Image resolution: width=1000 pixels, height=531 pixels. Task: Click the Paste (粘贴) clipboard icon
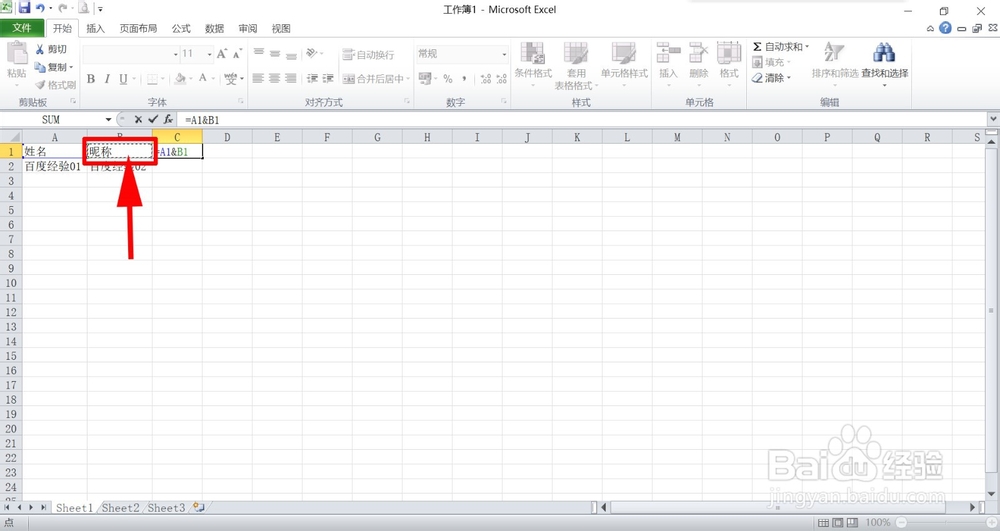(17, 53)
